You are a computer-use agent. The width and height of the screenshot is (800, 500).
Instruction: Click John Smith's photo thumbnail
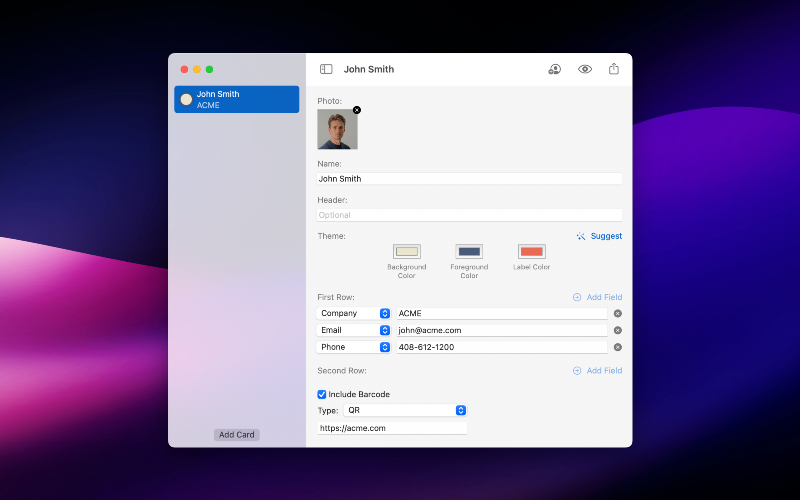(337, 129)
